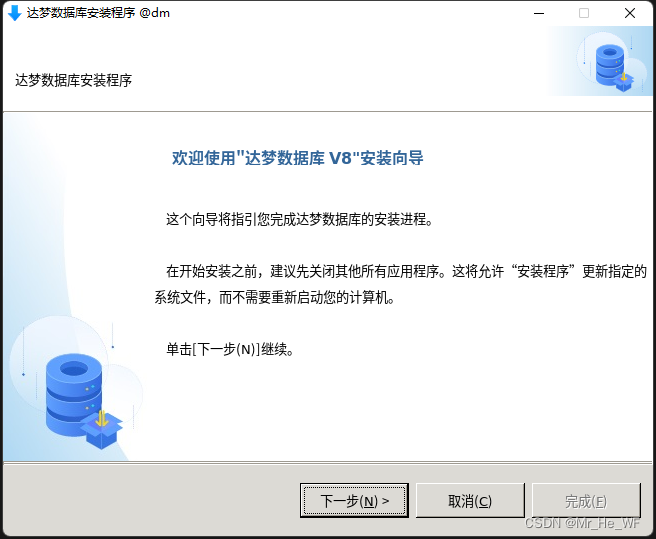Close the DM database installer window
This screenshot has height=539, width=656.
630,13
